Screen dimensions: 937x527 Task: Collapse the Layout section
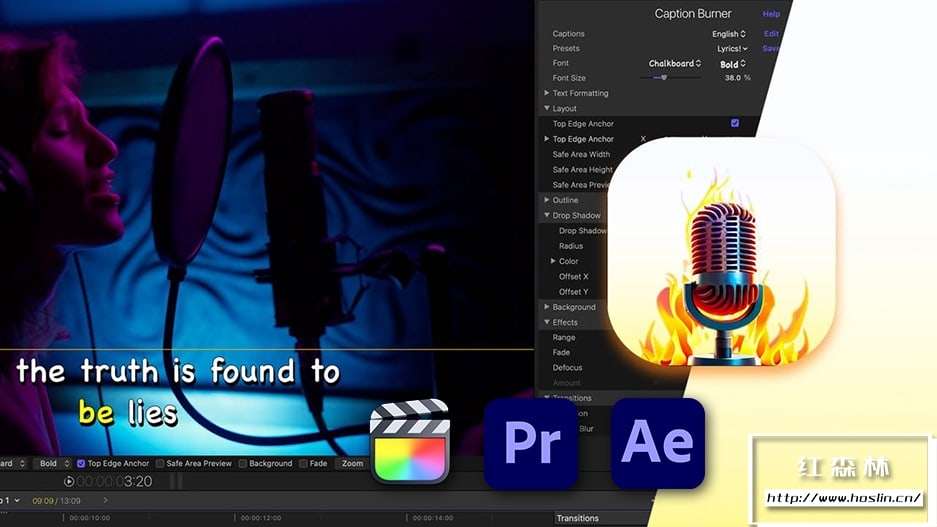547,108
